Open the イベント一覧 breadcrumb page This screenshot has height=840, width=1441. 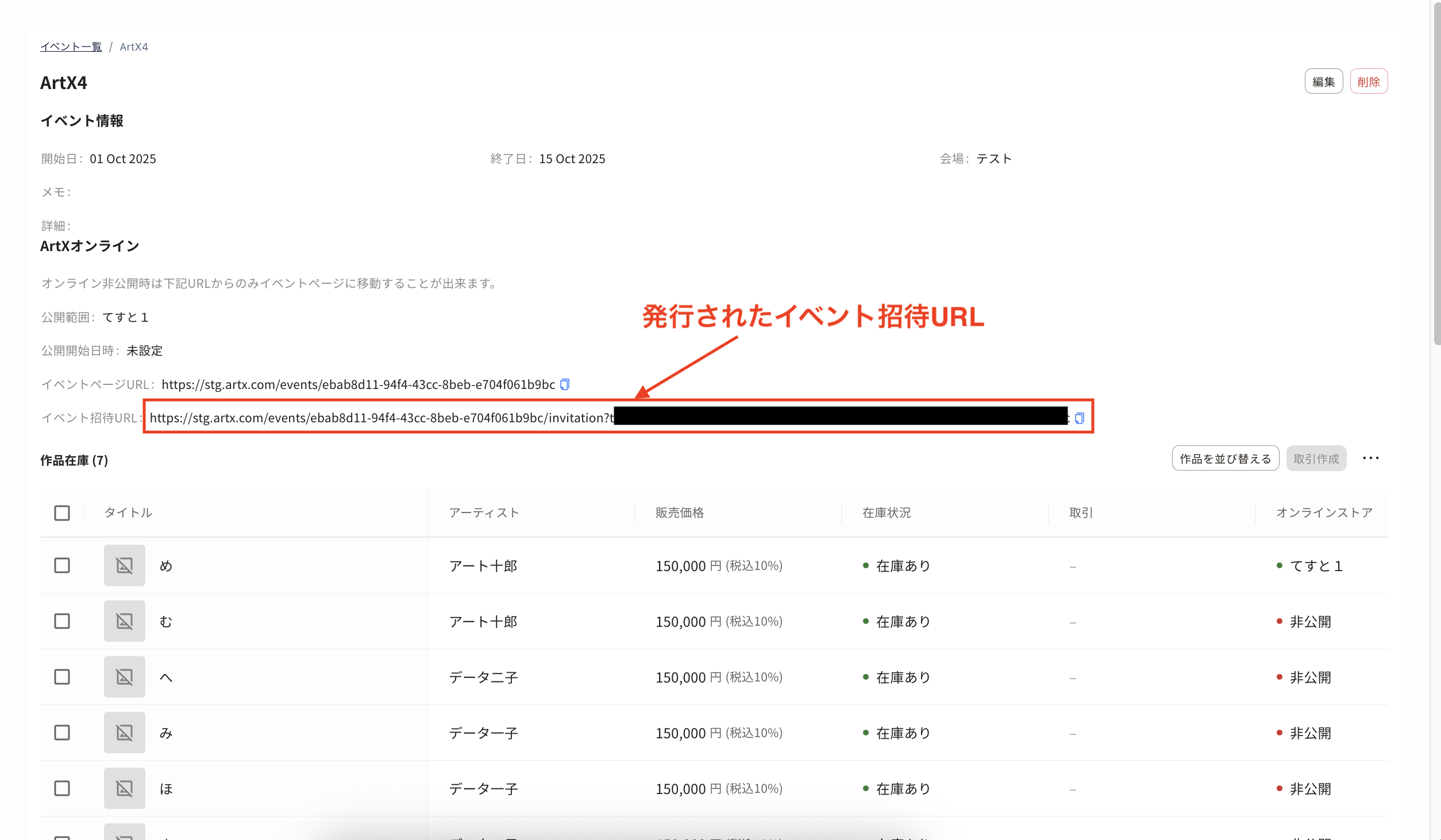71,47
